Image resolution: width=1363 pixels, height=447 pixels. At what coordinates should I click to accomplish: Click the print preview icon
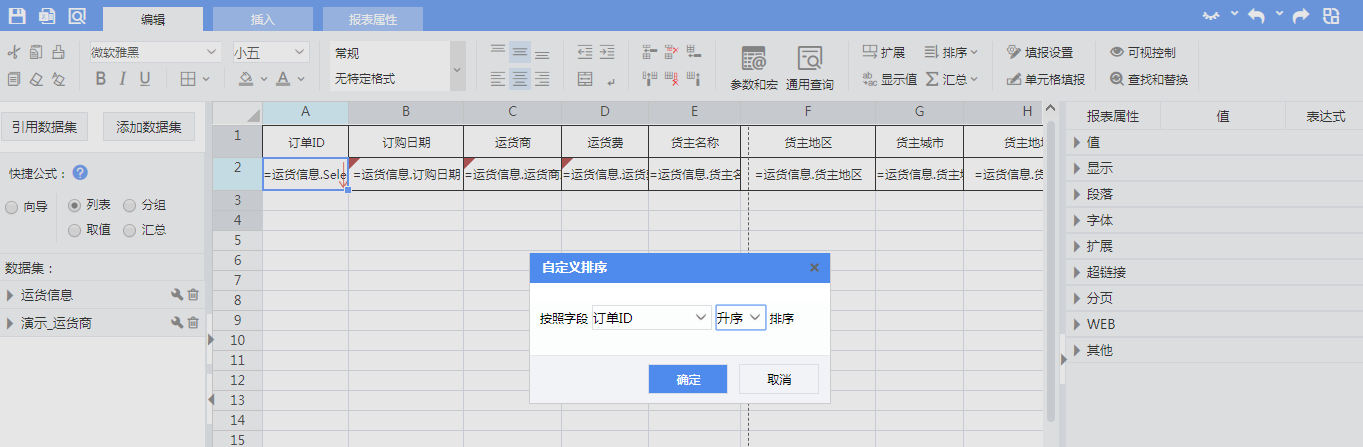[x=77, y=16]
